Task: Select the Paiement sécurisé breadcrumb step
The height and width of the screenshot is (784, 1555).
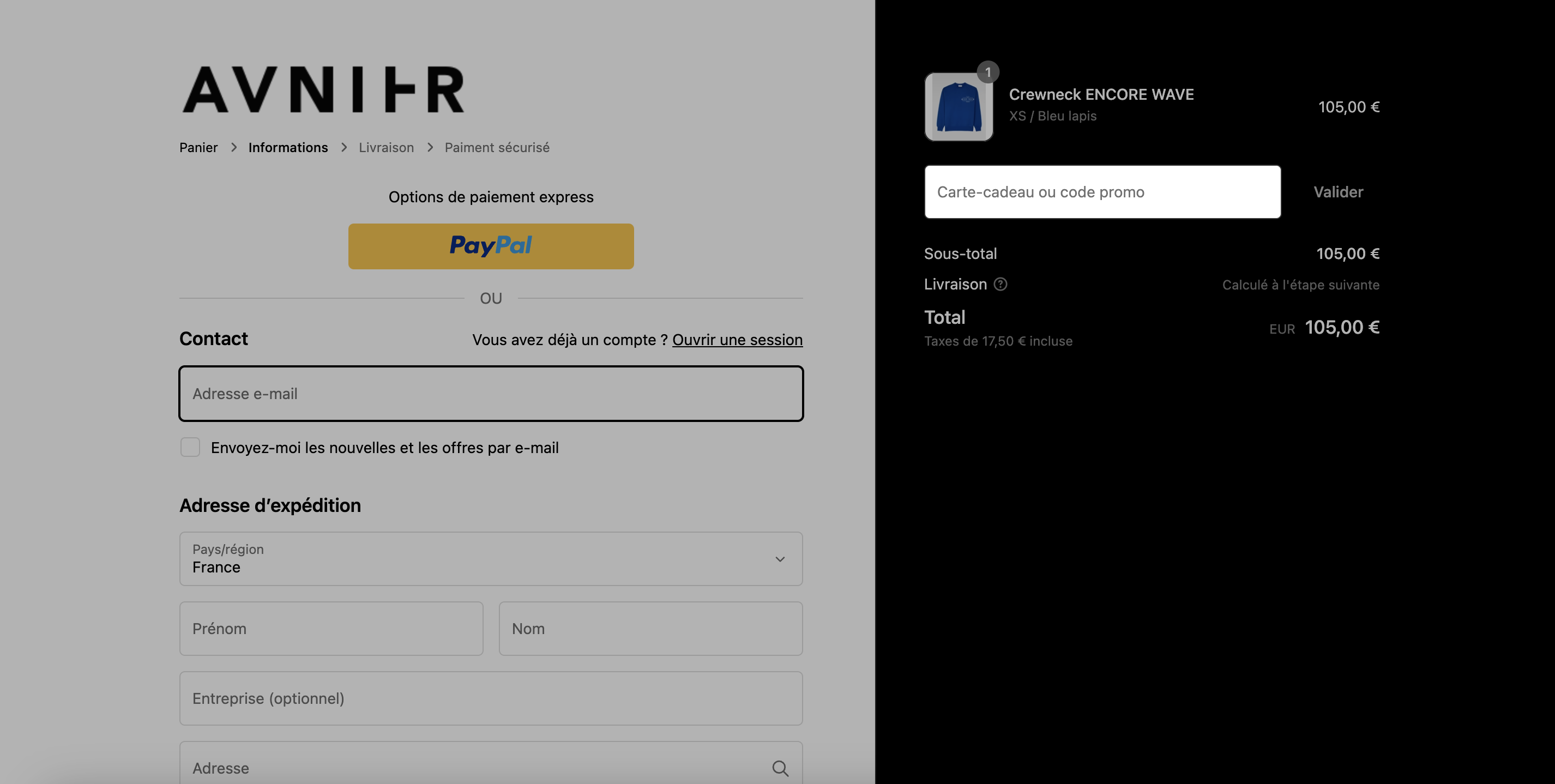Action: point(497,147)
